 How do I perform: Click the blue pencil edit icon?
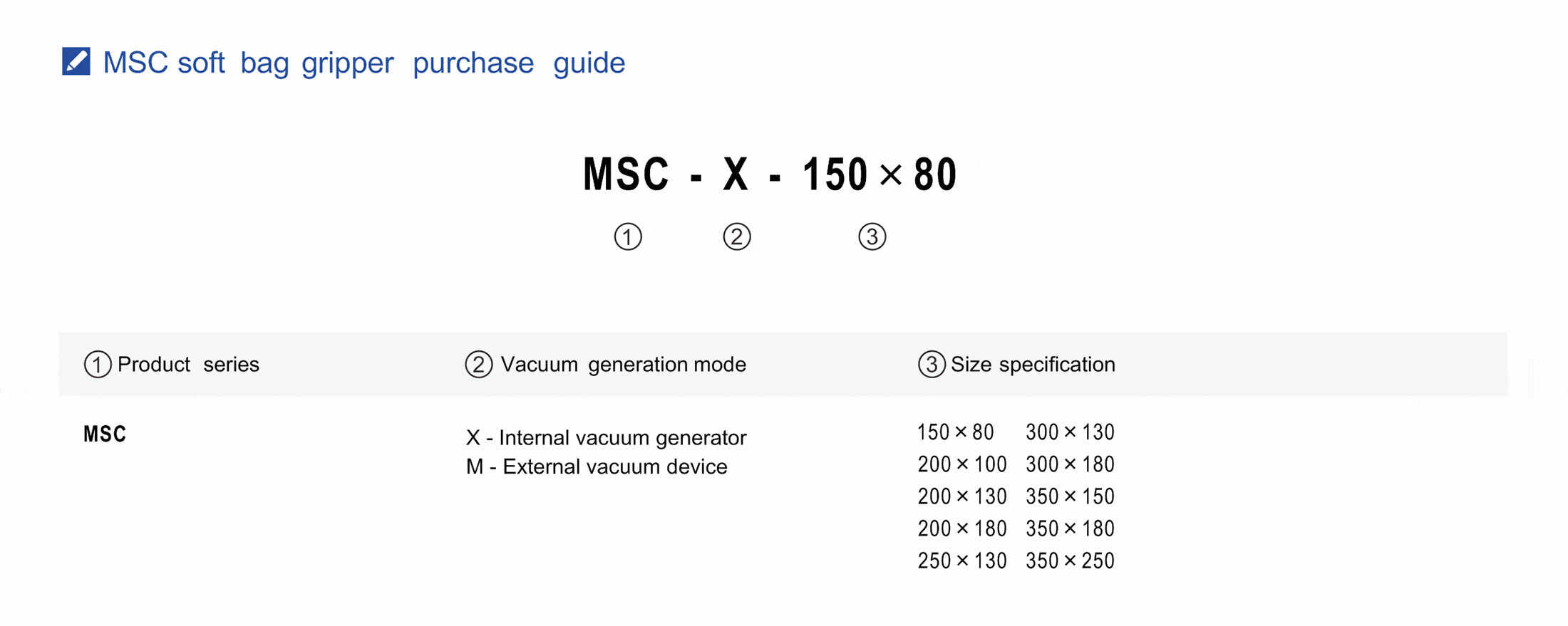coord(76,61)
